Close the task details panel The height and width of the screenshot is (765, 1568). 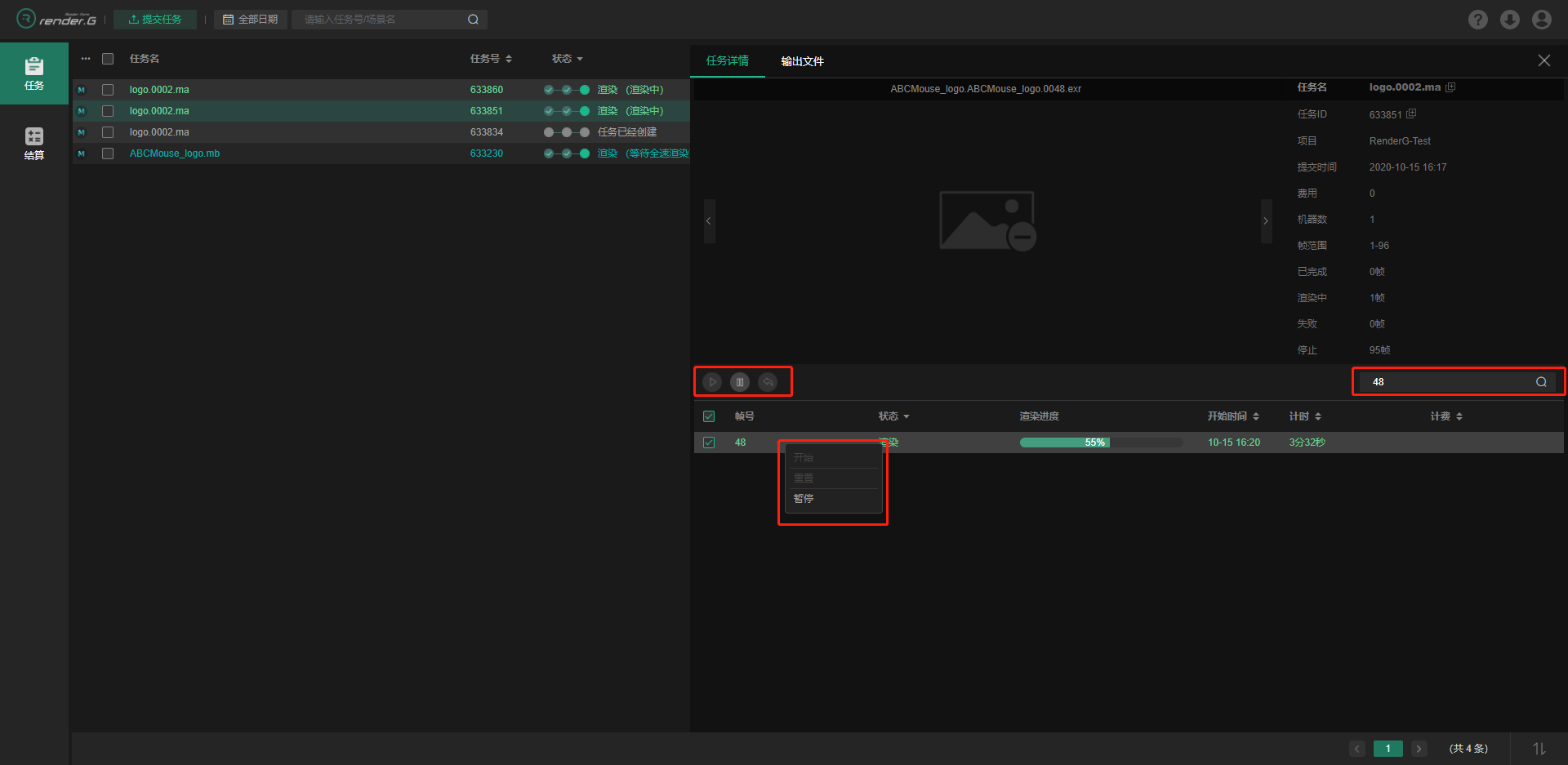click(1543, 60)
